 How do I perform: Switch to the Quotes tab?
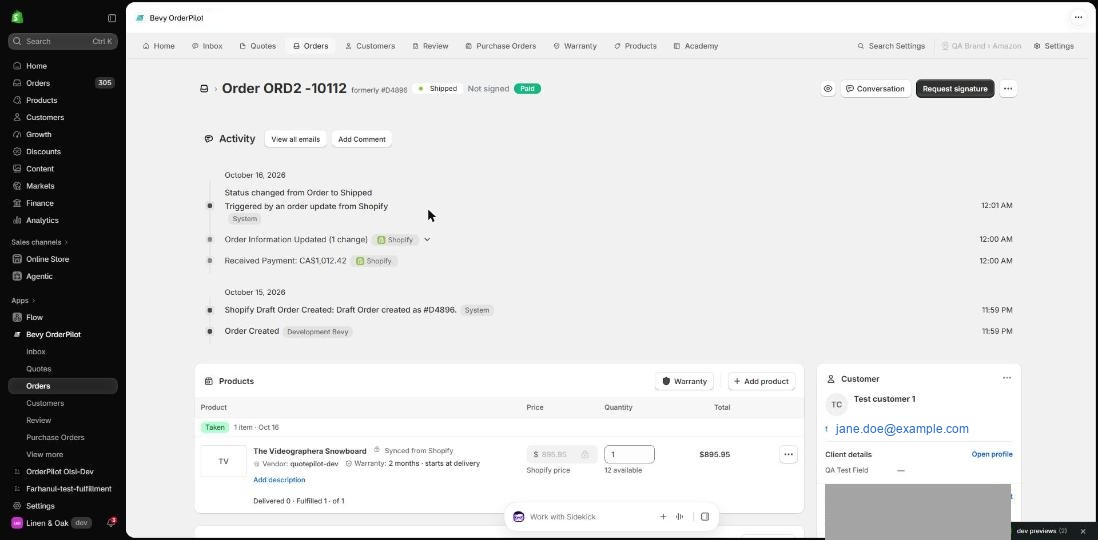(x=258, y=46)
